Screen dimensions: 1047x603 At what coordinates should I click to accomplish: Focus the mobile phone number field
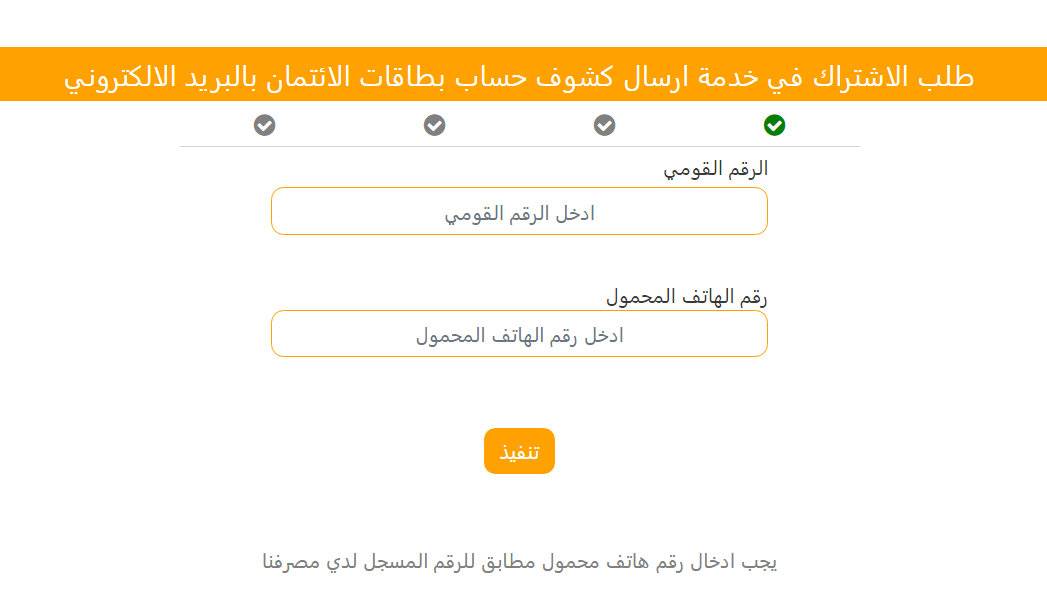point(519,334)
